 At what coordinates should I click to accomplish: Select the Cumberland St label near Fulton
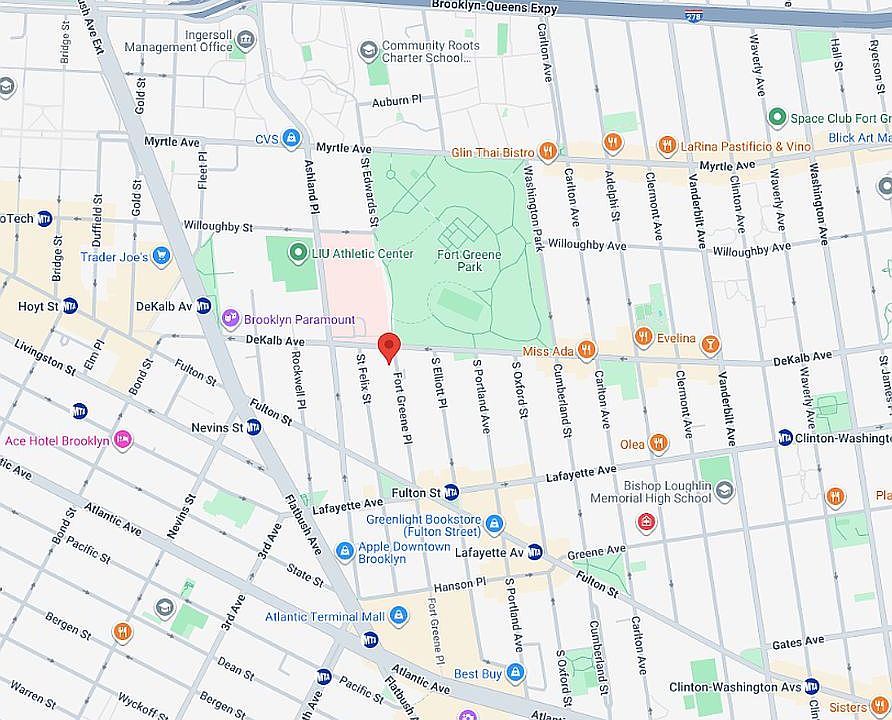pyautogui.click(x=598, y=659)
